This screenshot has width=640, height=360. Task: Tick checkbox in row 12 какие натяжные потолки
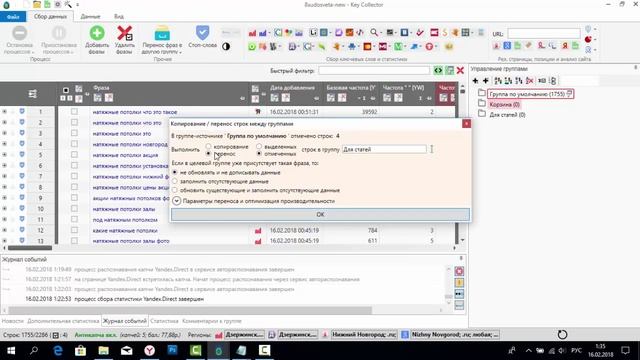point(74,230)
